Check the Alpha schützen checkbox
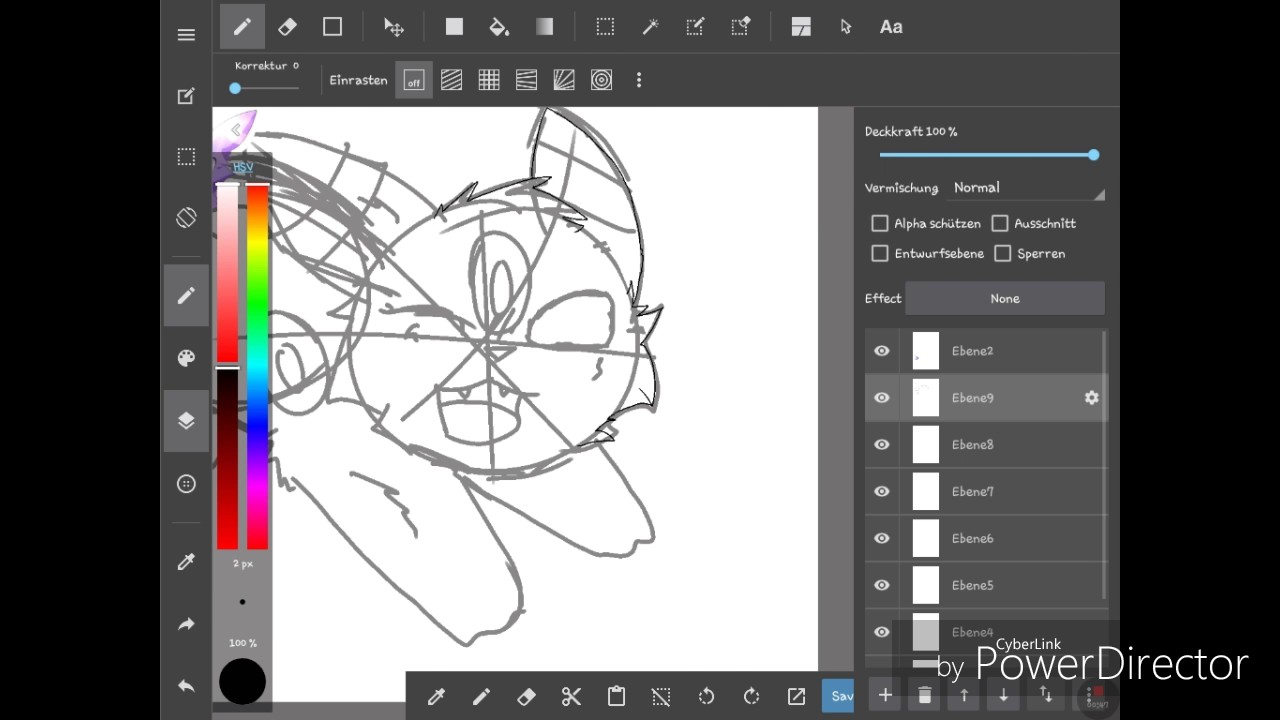Image resolution: width=1280 pixels, height=720 pixels. pos(880,223)
